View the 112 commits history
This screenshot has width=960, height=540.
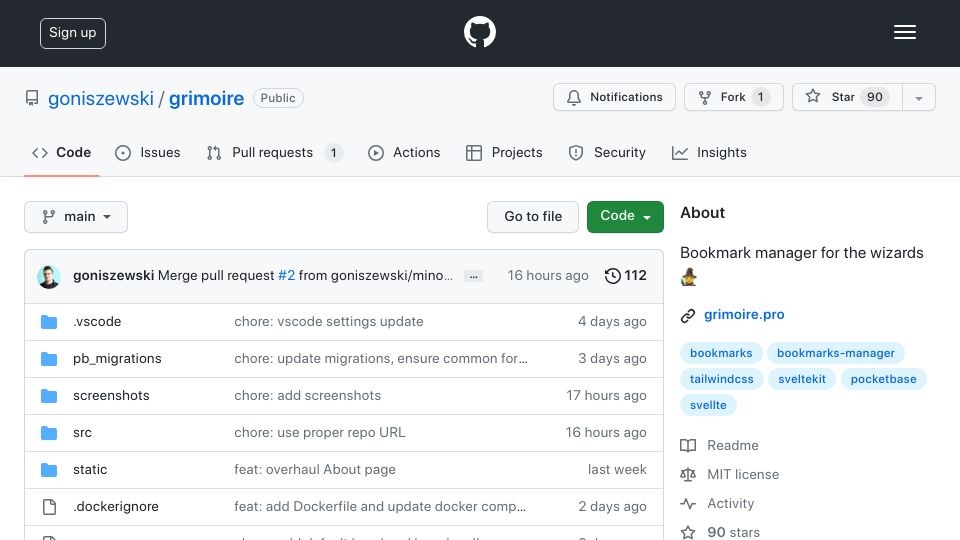coord(625,276)
